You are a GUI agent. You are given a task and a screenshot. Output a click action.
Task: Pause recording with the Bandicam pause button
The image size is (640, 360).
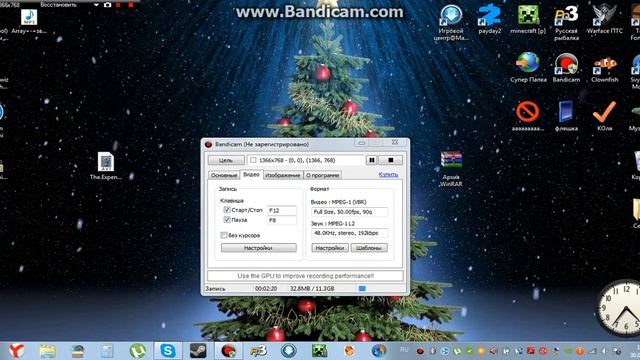(x=371, y=160)
